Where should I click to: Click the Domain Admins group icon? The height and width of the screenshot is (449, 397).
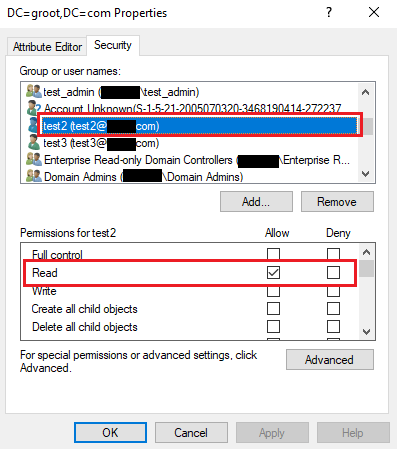click(x=34, y=176)
